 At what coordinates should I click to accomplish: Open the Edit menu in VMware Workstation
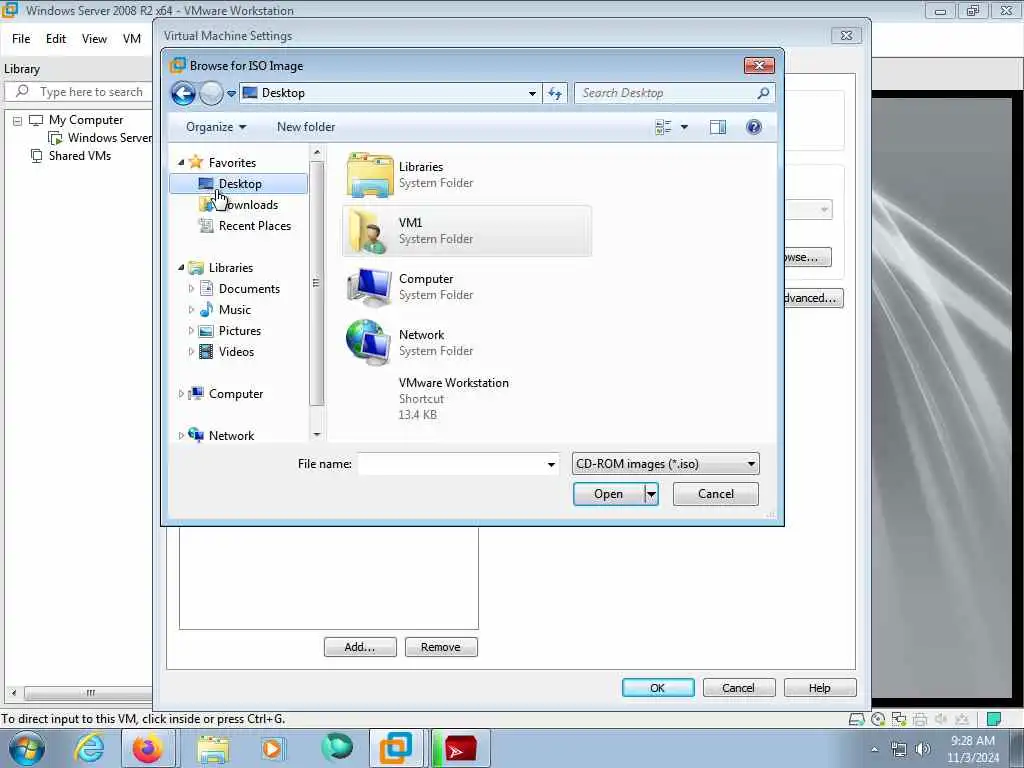tap(56, 39)
